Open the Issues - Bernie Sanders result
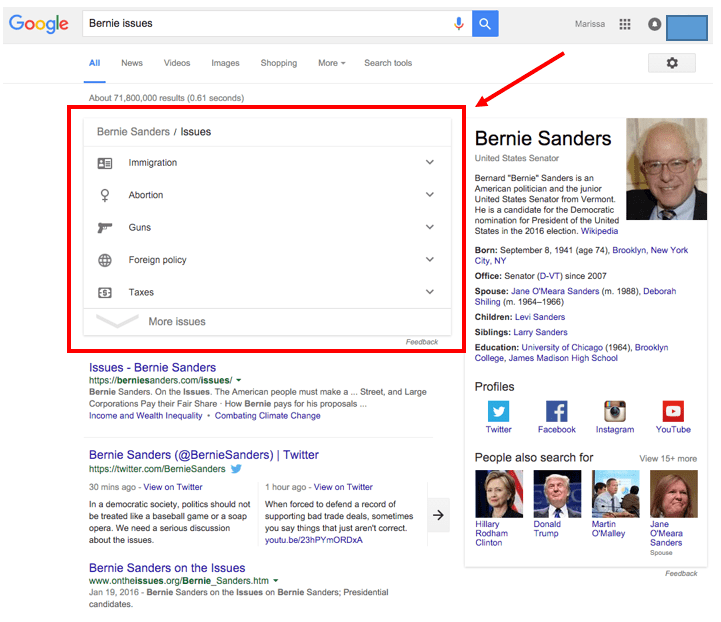 tap(152, 367)
